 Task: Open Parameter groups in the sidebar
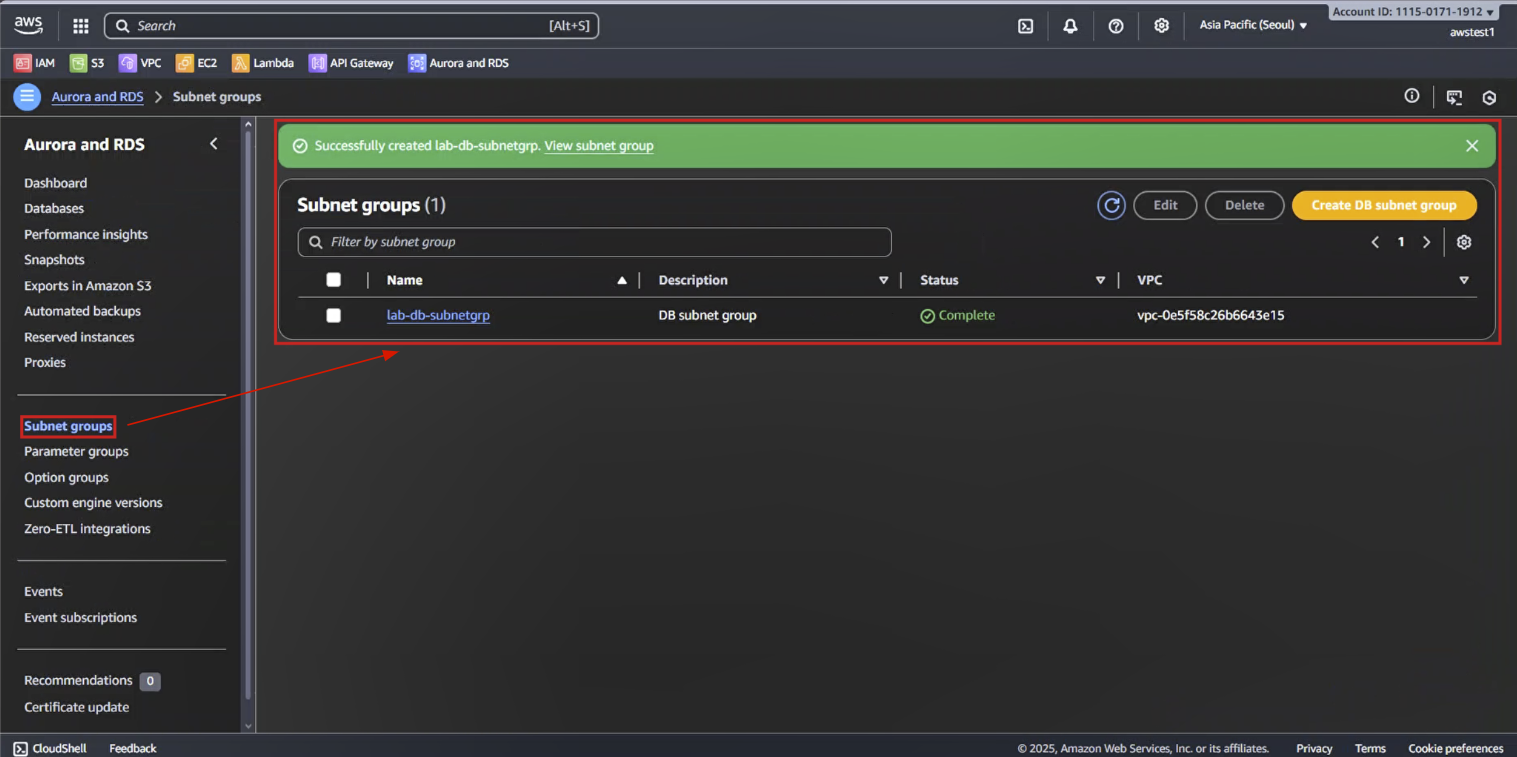(x=76, y=451)
